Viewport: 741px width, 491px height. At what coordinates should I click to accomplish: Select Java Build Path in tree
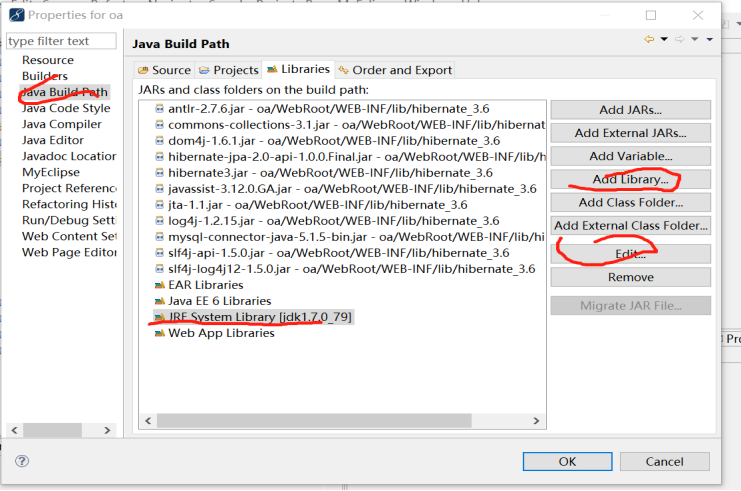pos(65,92)
